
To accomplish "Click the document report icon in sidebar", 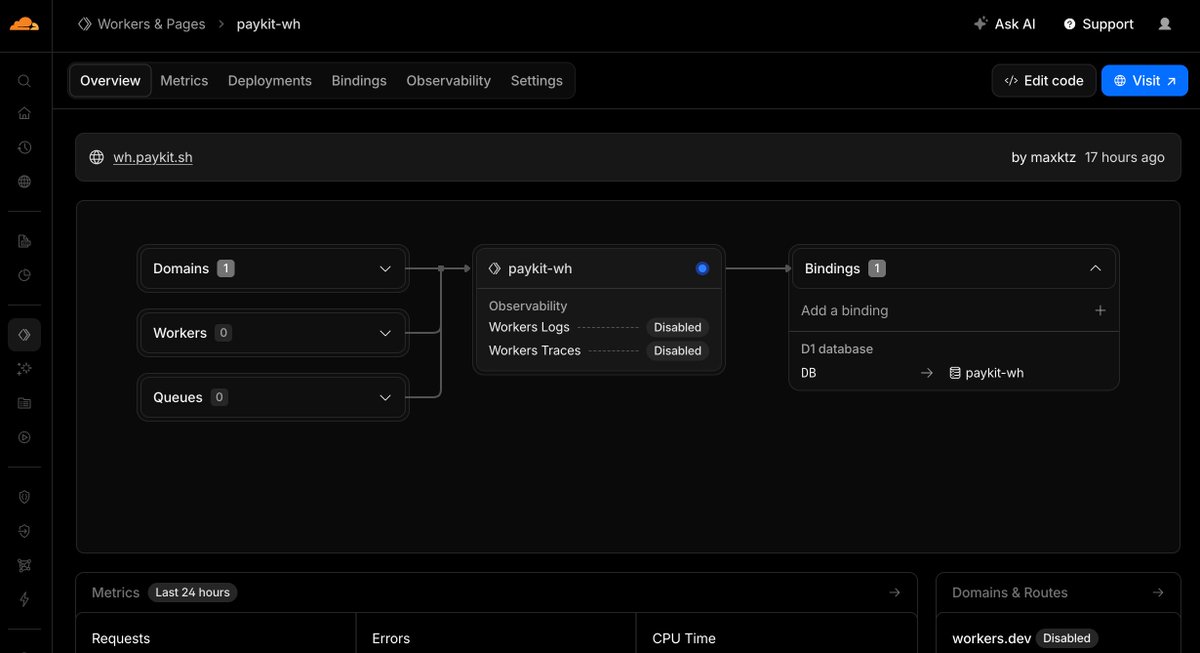I will (x=24, y=241).
